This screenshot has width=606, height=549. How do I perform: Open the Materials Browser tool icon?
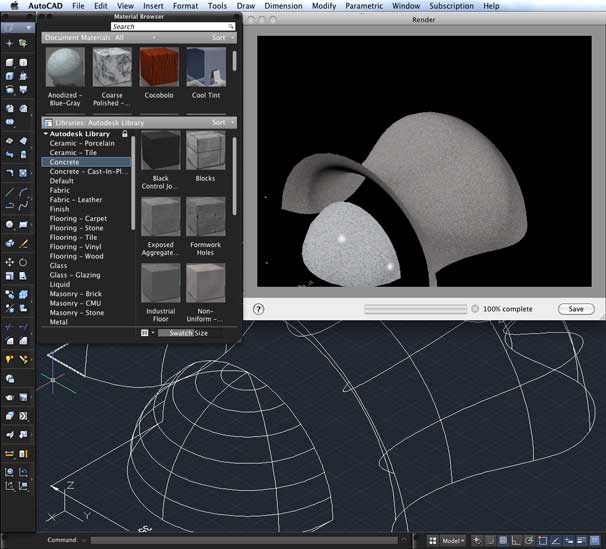coord(10,379)
